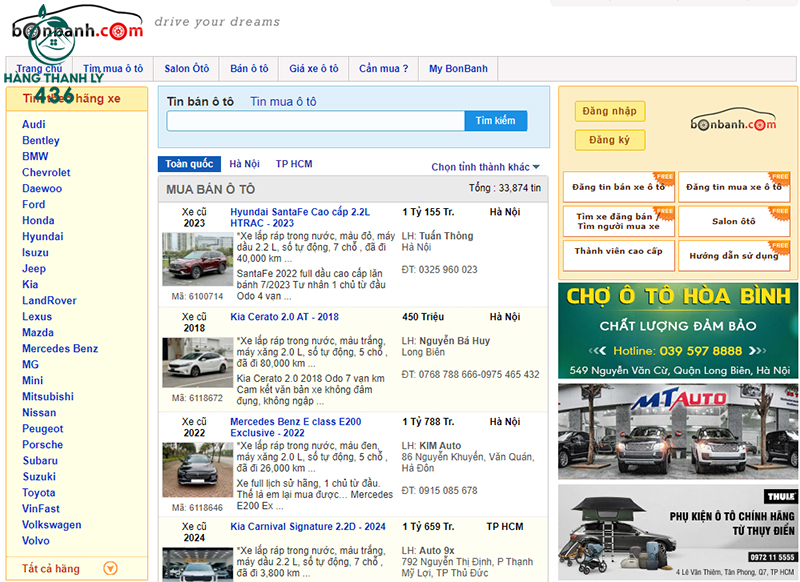Click the 'Salon ôtô' panel button
The image size is (800, 582).
pyautogui.click(x=734, y=221)
